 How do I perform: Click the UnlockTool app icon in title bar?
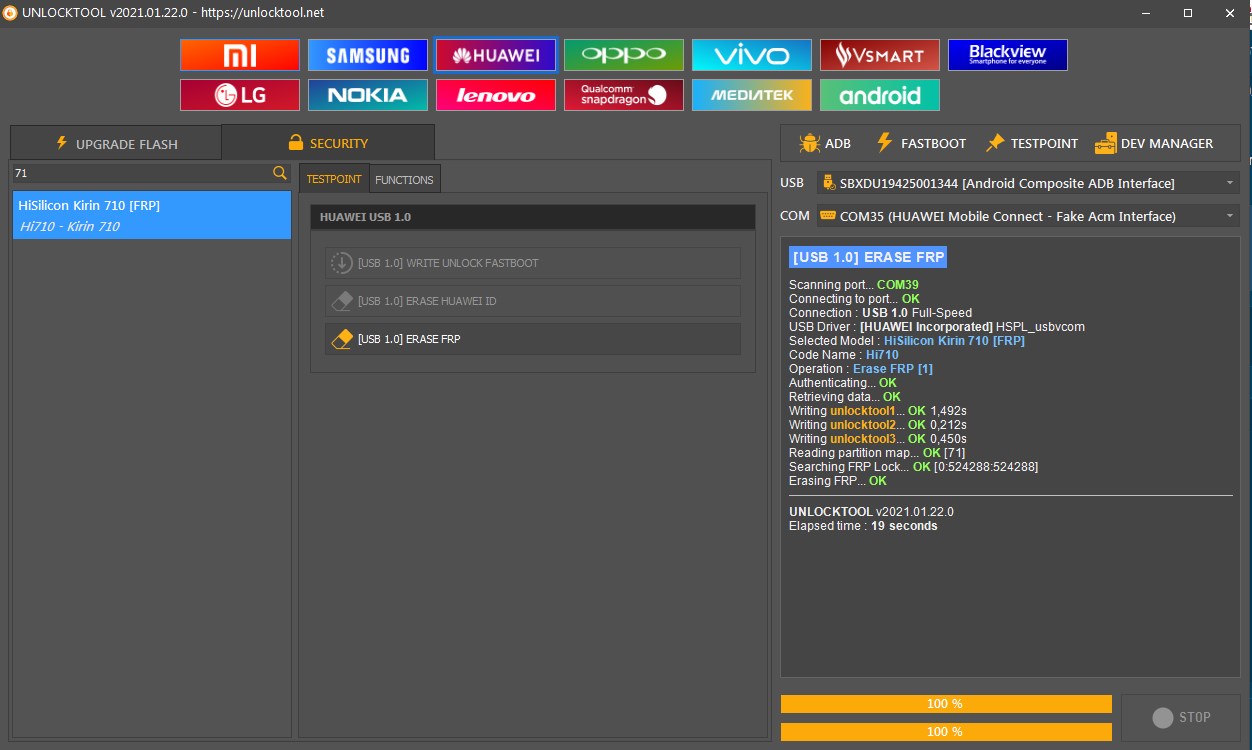[10, 13]
